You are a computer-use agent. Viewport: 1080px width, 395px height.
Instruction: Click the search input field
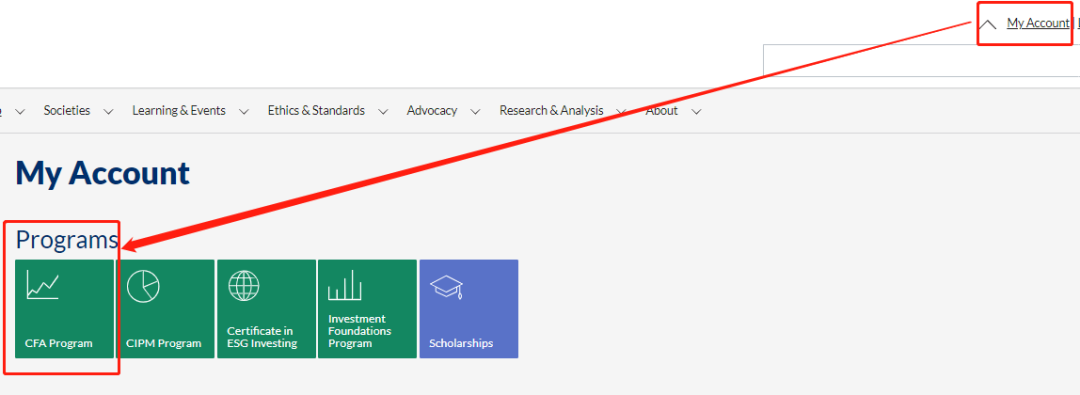[x=922, y=61]
